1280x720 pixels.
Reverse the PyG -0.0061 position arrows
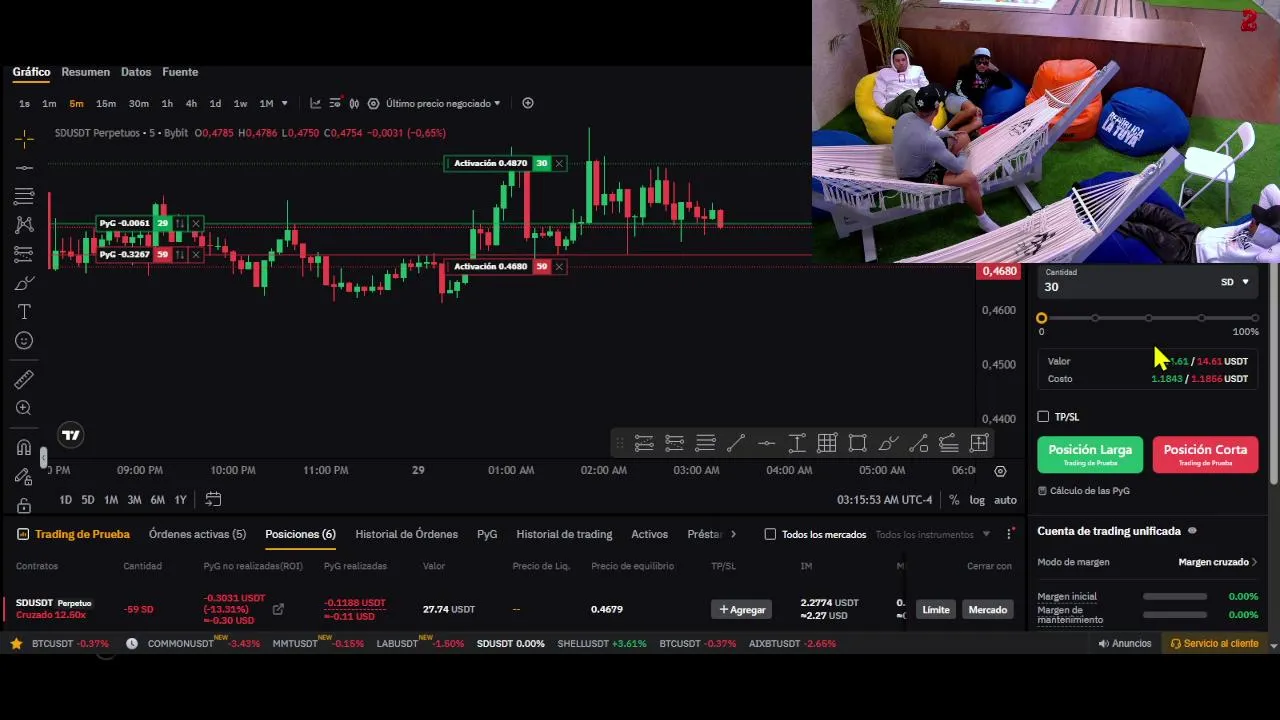pyautogui.click(x=180, y=223)
